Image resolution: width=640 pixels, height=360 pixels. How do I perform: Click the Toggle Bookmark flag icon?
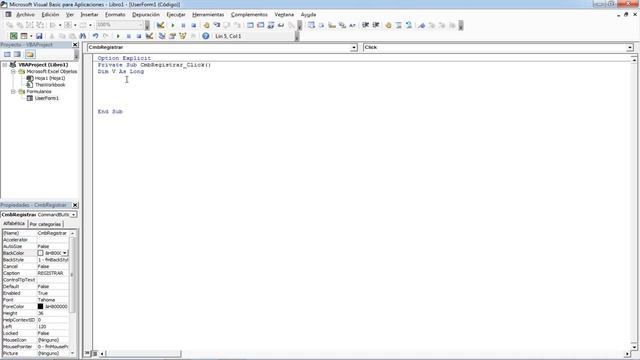click(x=422, y=25)
